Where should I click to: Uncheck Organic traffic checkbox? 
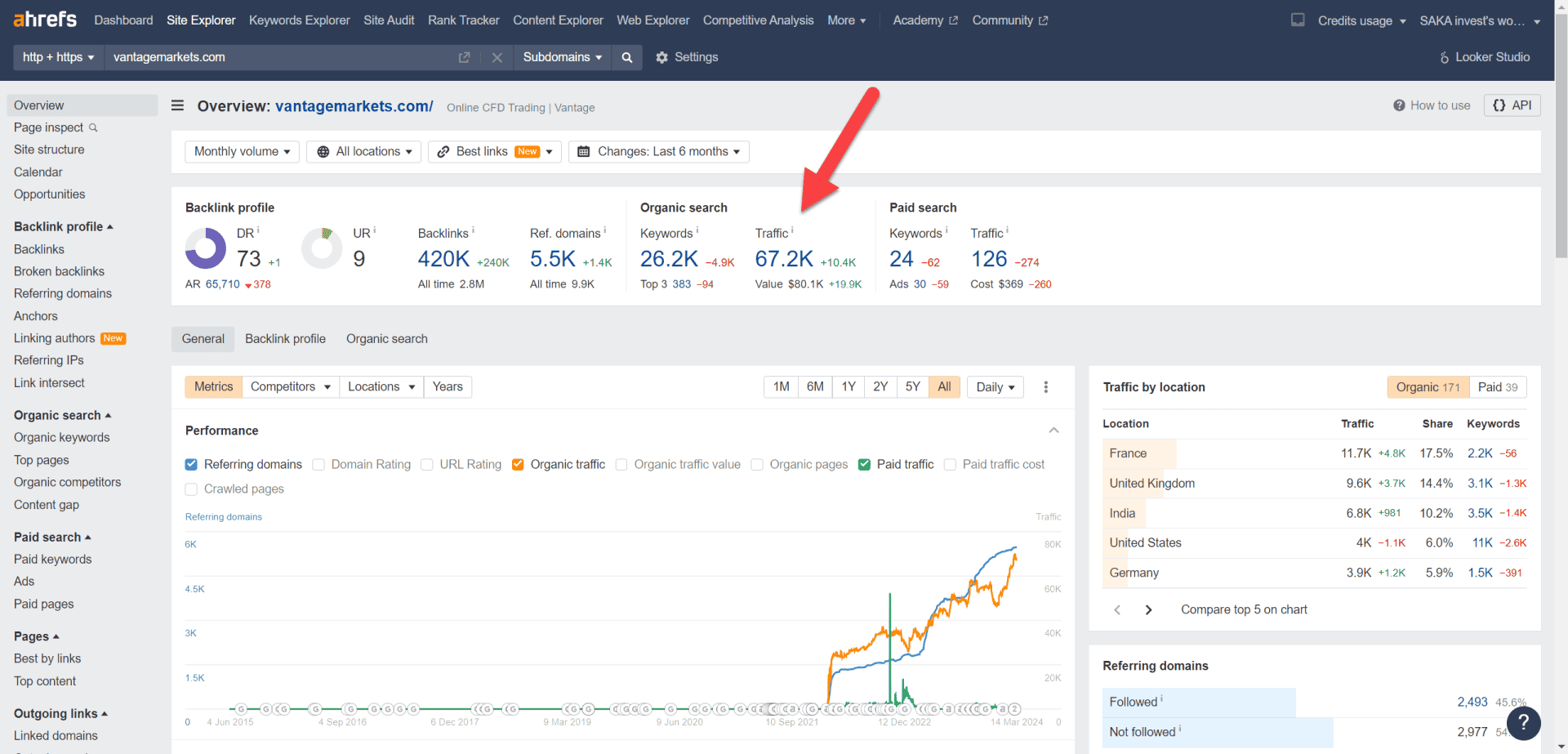coord(518,464)
